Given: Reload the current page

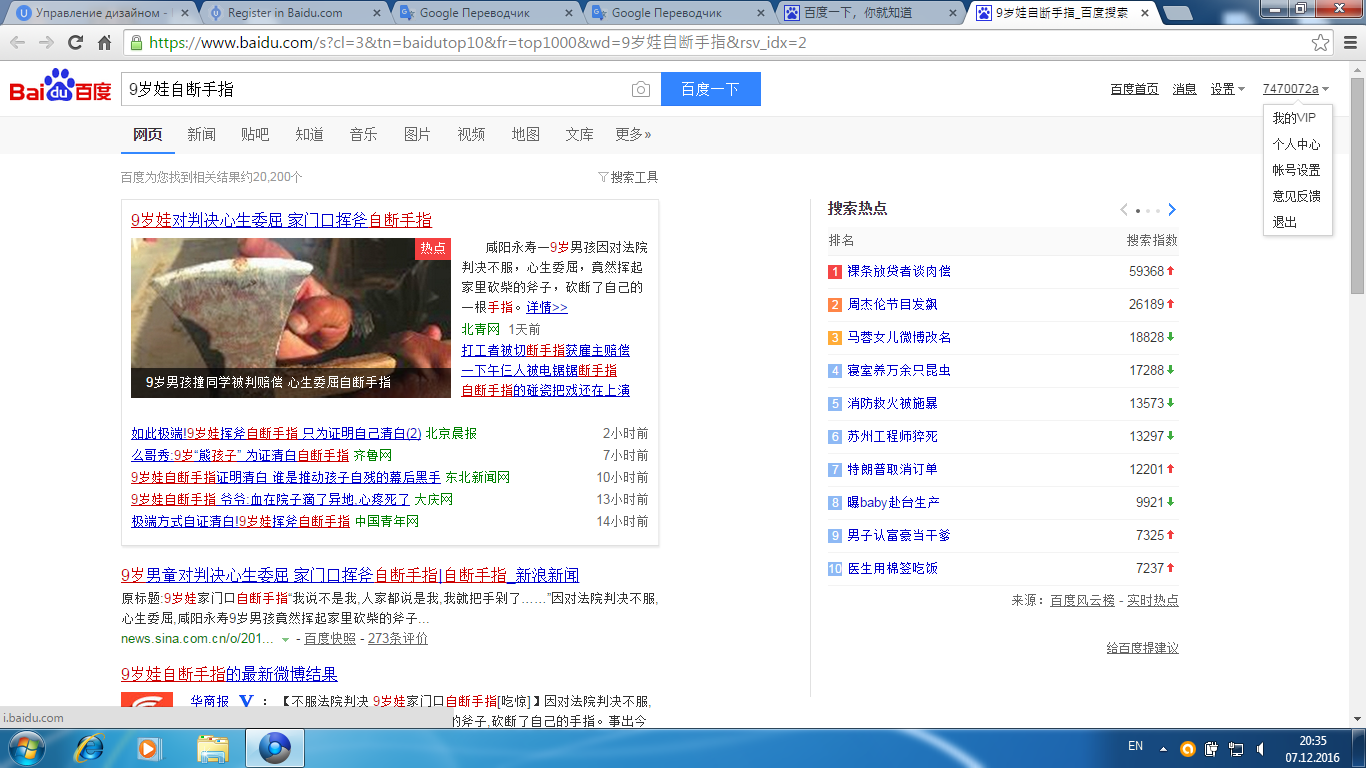Looking at the screenshot, I should pos(76,42).
